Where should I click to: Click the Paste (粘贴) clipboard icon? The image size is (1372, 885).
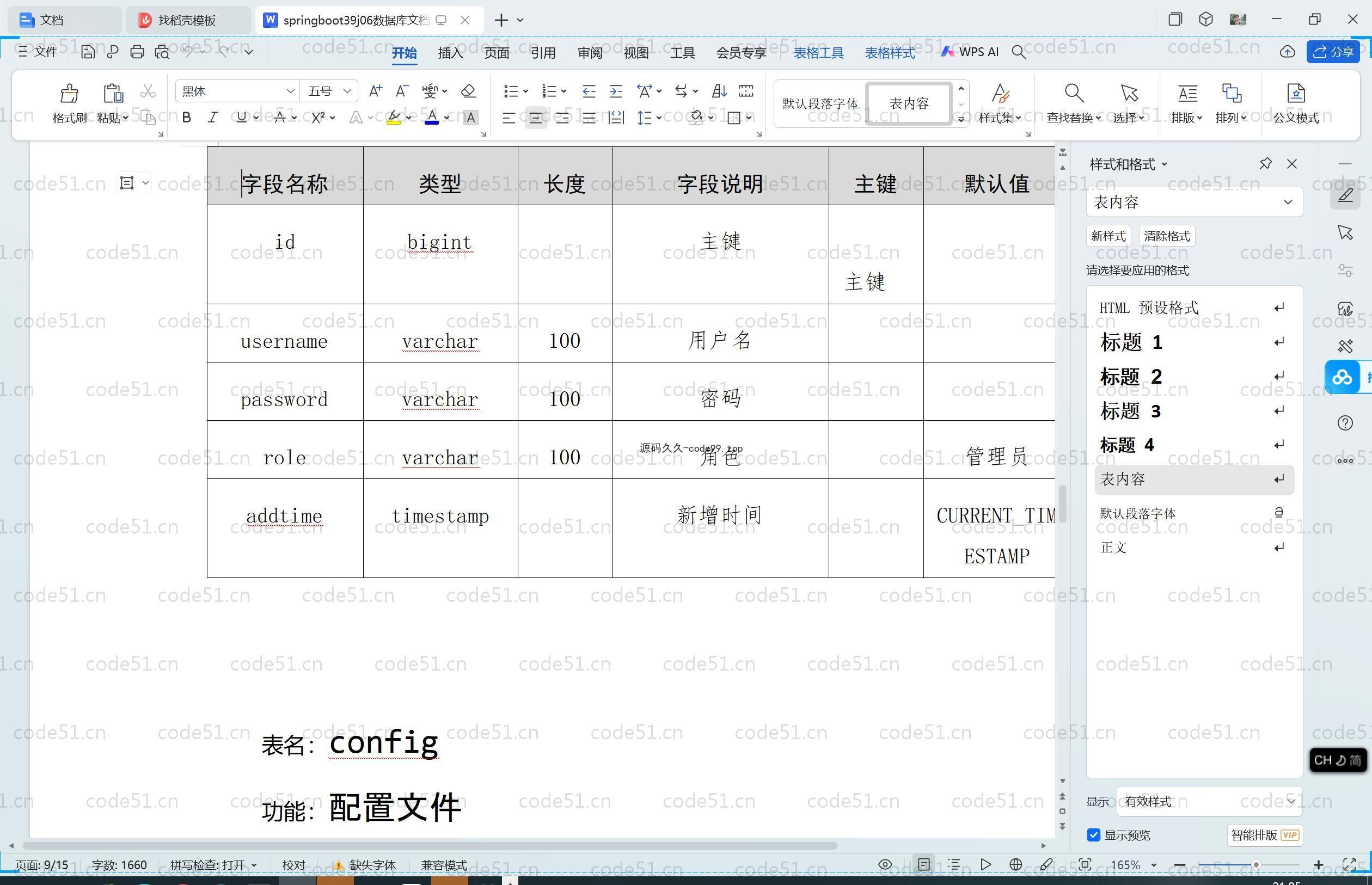[x=113, y=93]
